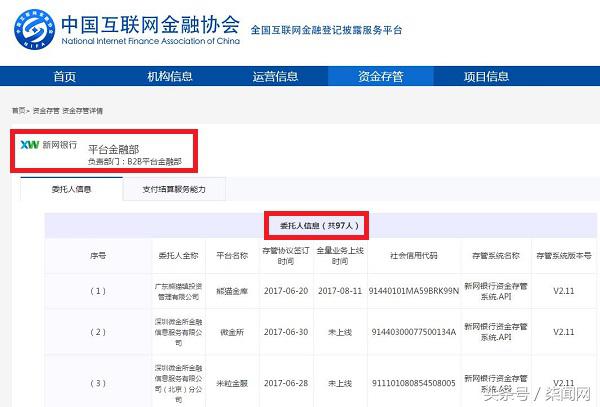Click 熊猫金库 row's 新网银行资金存管系统API cell
The image size is (600, 407).
pos(496,291)
